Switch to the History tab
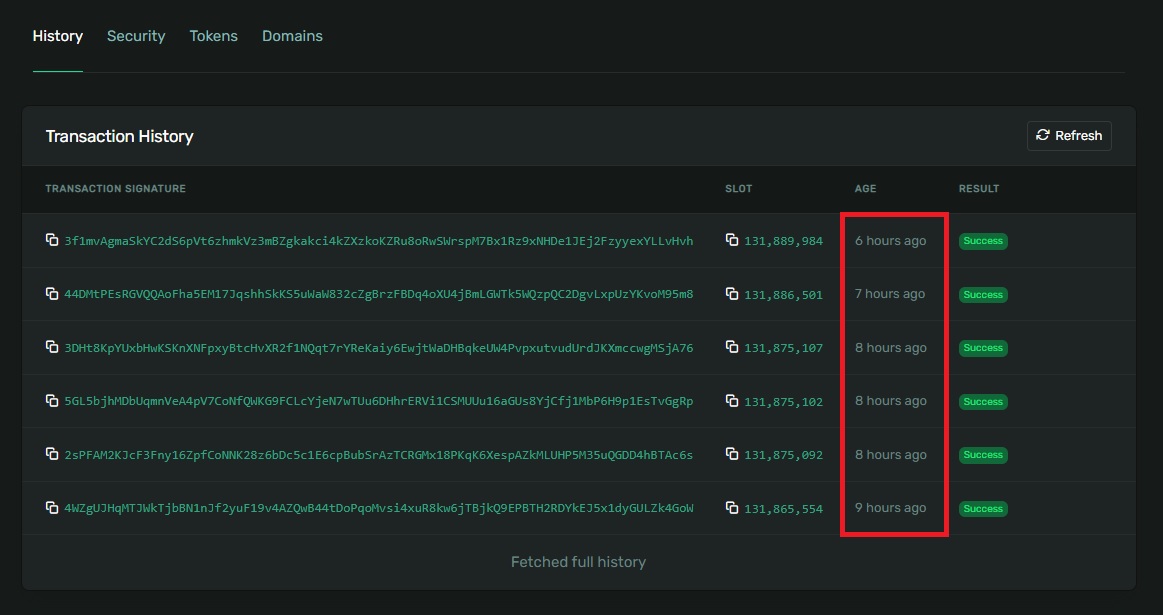This screenshot has width=1163, height=615. [58, 36]
